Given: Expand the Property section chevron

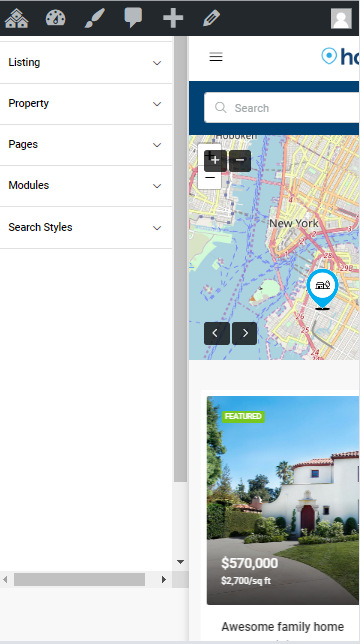Looking at the screenshot, I should pyautogui.click(x=157, y=104).
